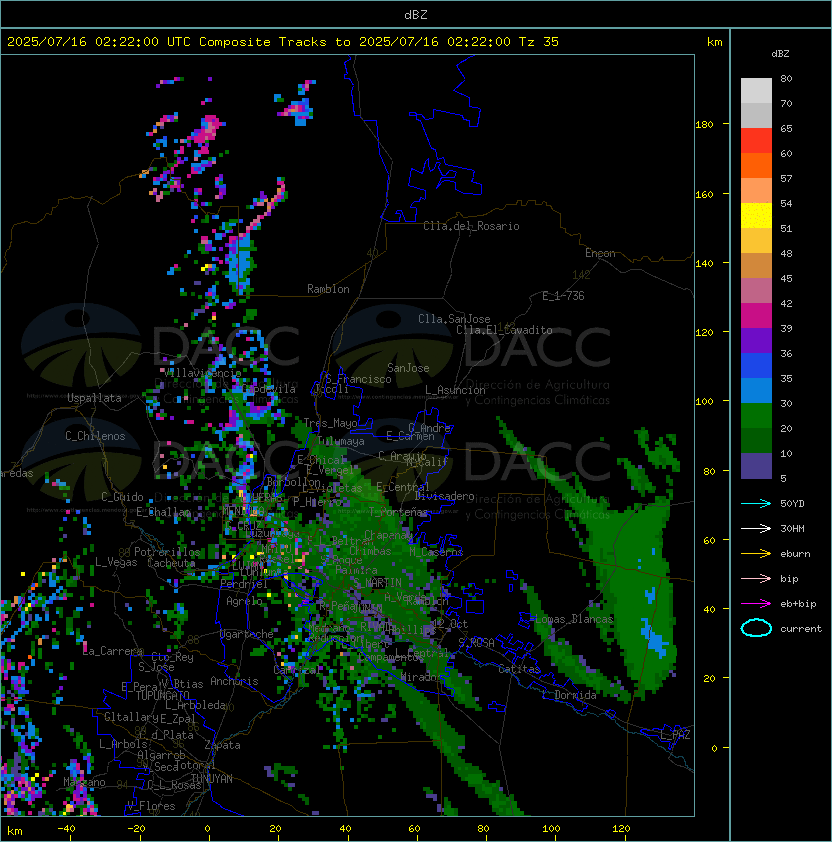This screenshot has width=832, height=842.
Task: Click the '50YD' legend label
Action: pos(792,504)
